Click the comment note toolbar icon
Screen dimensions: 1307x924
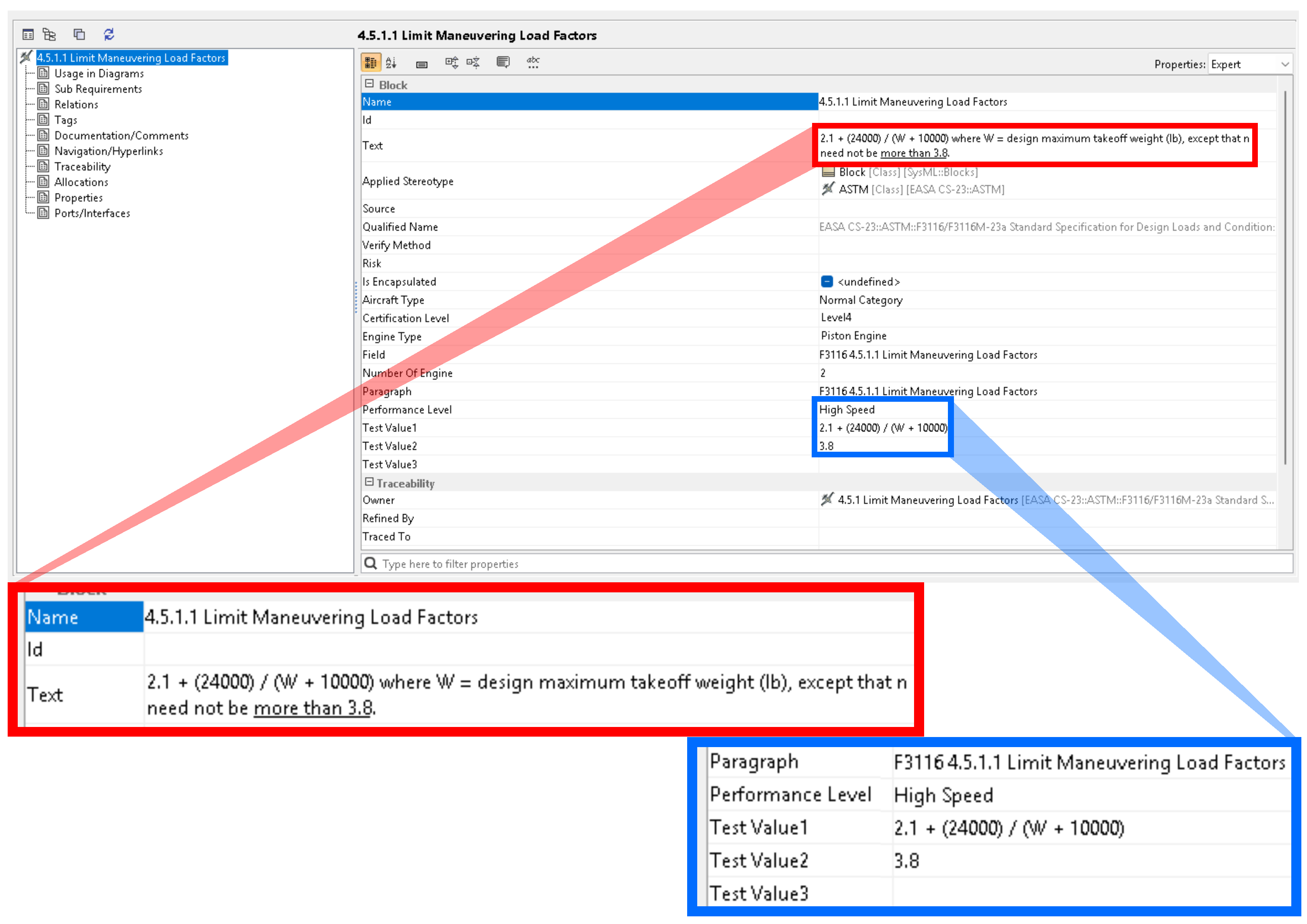(503, 62)
